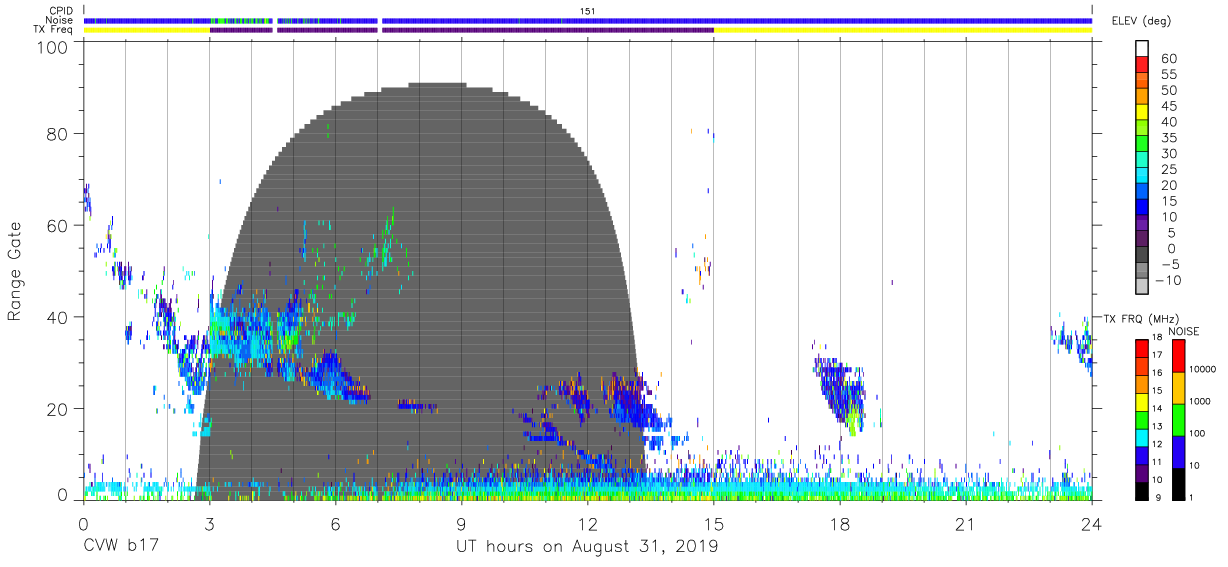Image resolution: width=1228 pixels, height=567 pixels.
Task: Click 'UT hours on August 31, 2019' title
Action: (x=587, y=548)
